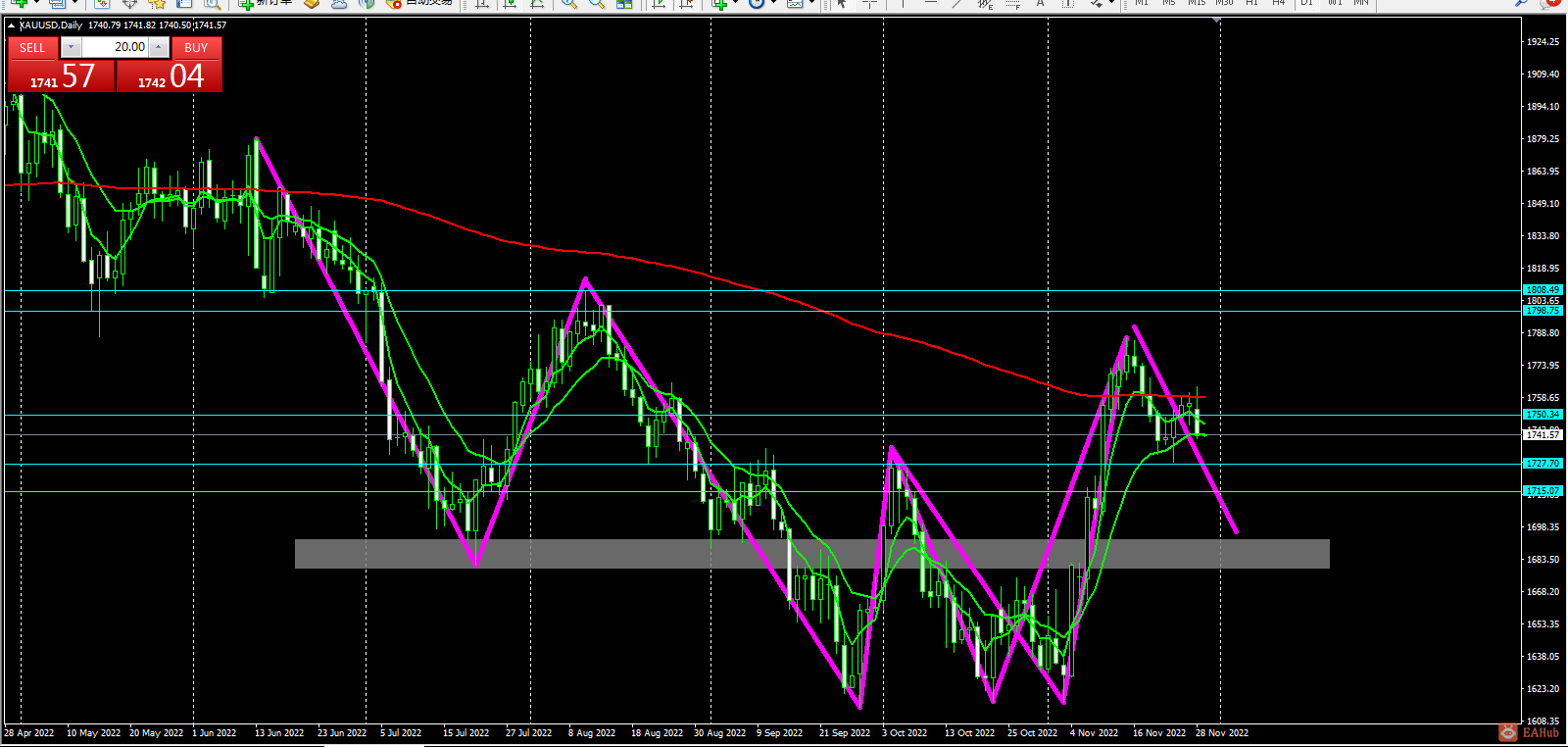Viewport: 1568px width, 747px height.
Task: Click the BUY button in the trade panel
Action: pos(196,47)
